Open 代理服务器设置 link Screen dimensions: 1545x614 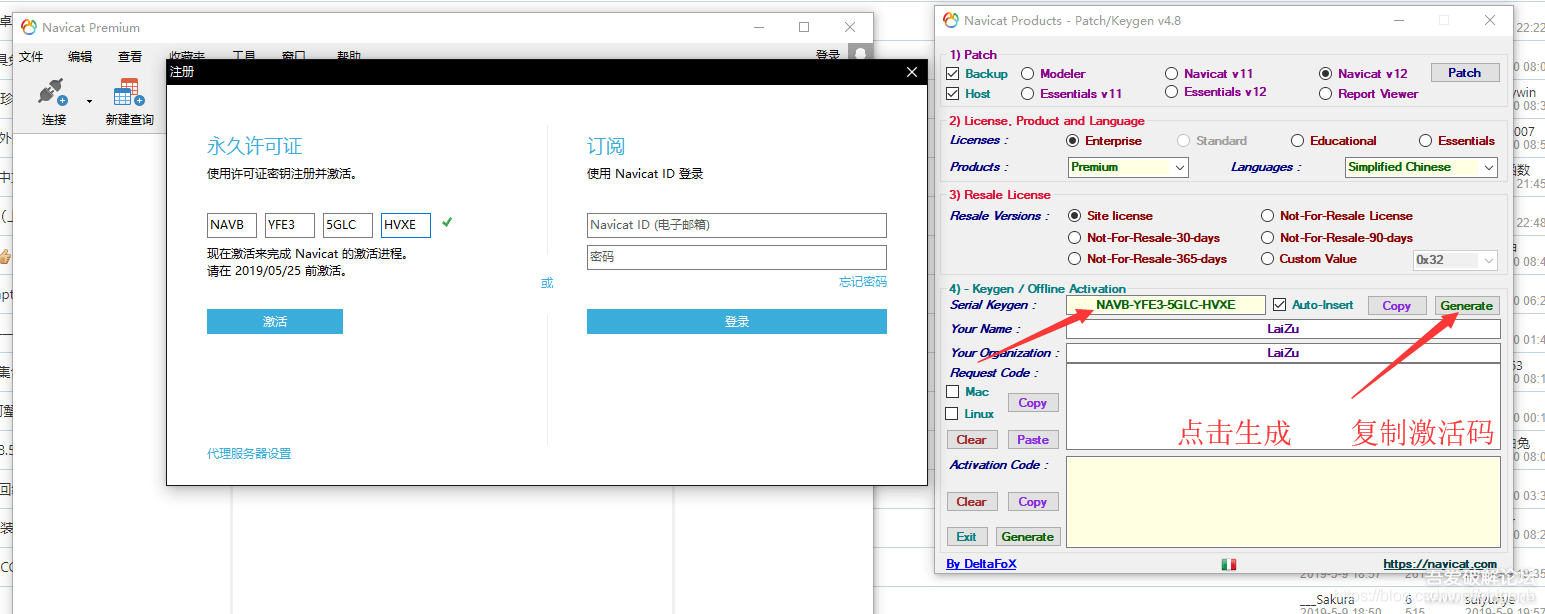(249, 454)
